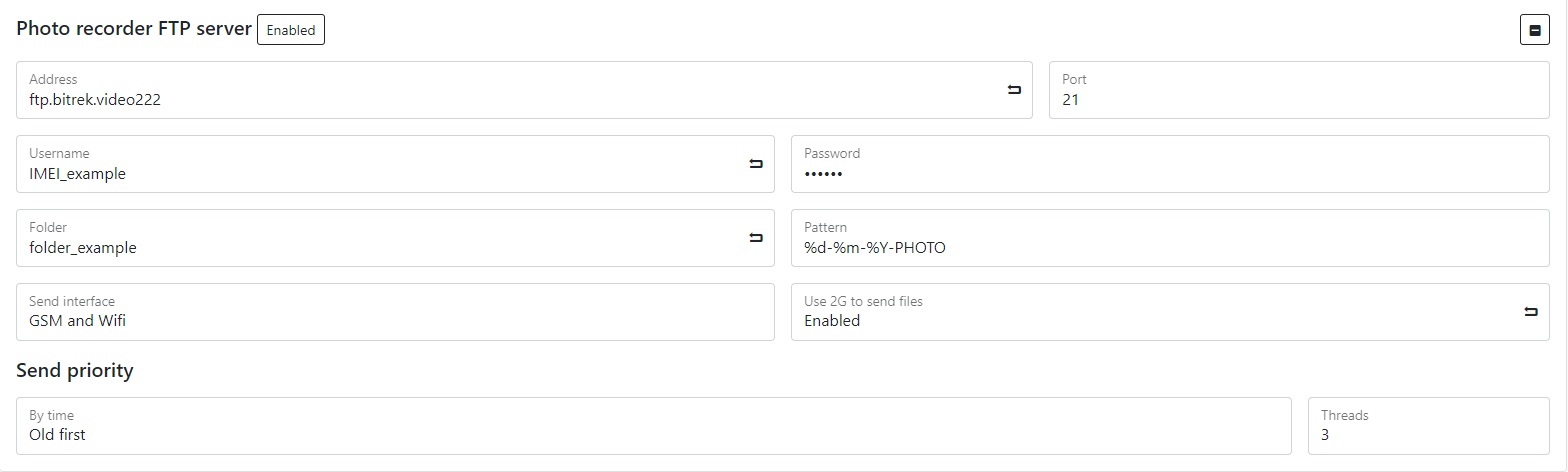
Task: Click the reset icon in Address field
Action: [x=1014, y=90]
